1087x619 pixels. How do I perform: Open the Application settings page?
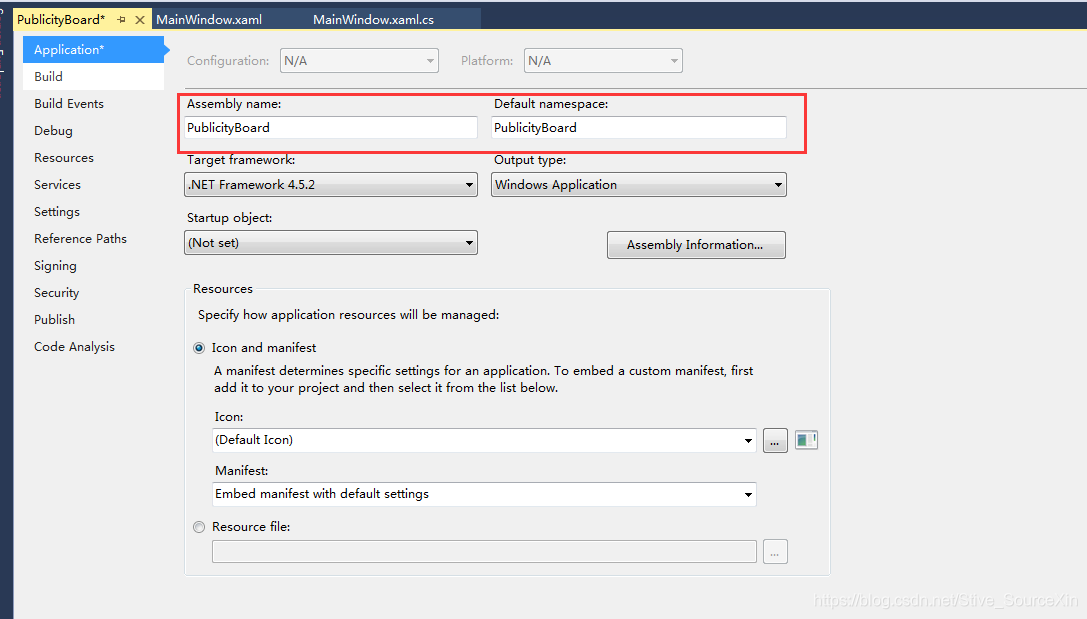pos(94,50)
